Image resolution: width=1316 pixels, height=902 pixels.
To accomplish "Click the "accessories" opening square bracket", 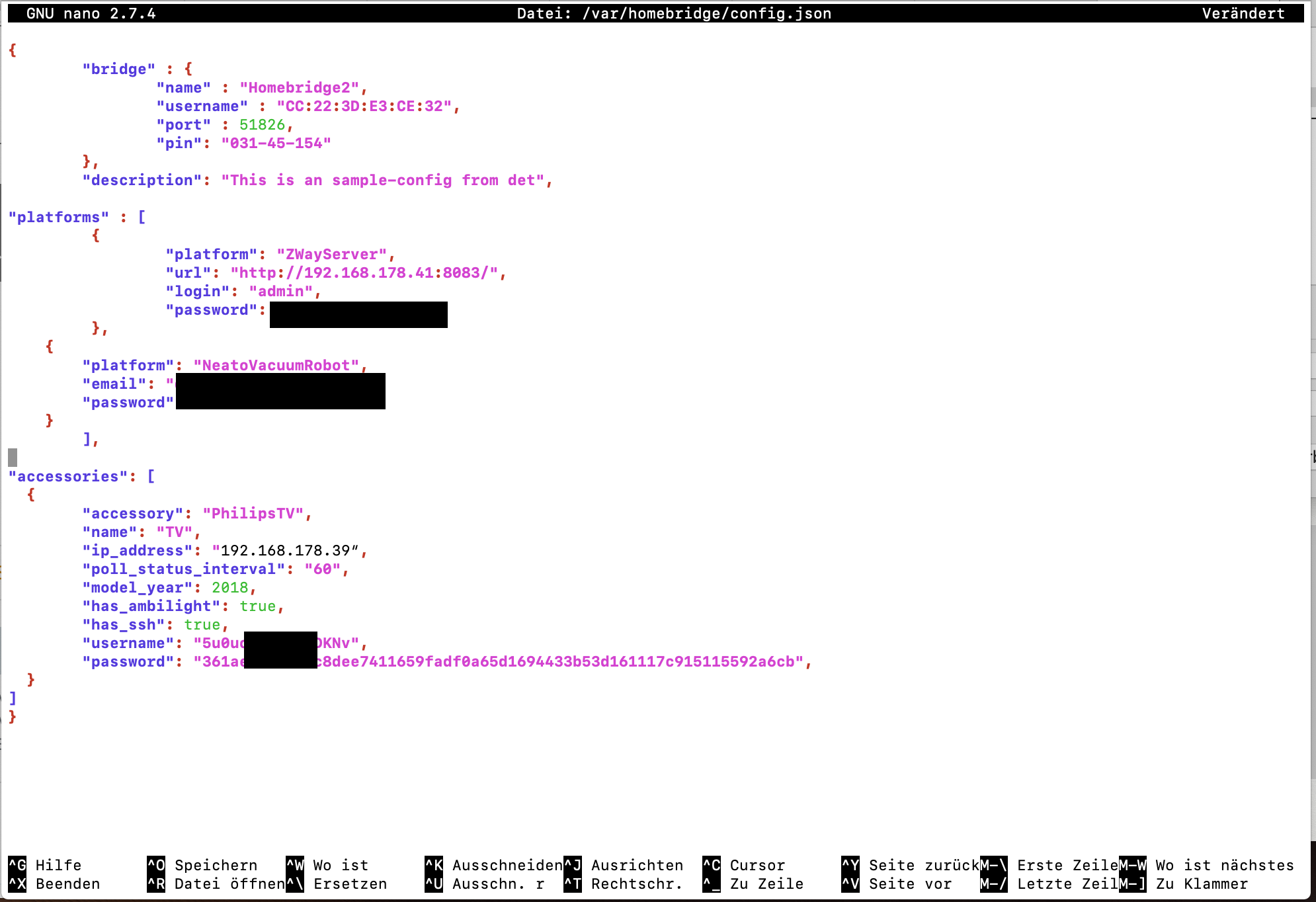I will (x=151, y=476).
